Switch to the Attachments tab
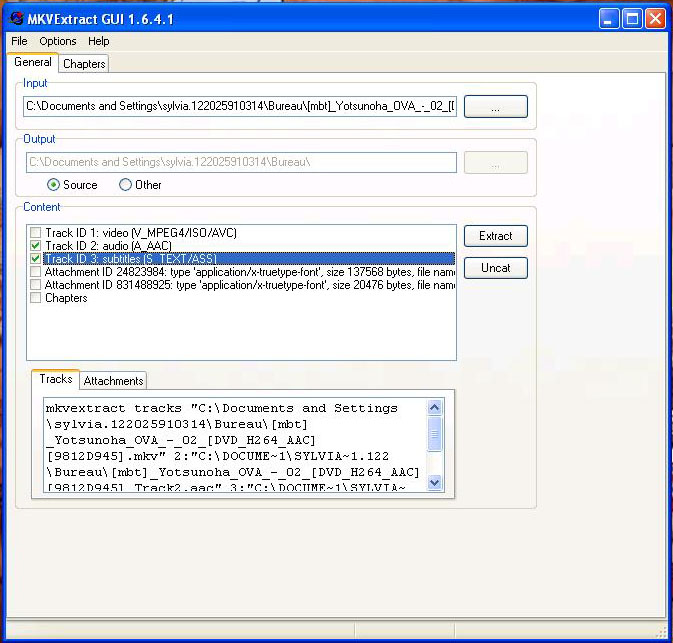The width and height of the screenshot is (673, 643). click(x=113, y=380)
